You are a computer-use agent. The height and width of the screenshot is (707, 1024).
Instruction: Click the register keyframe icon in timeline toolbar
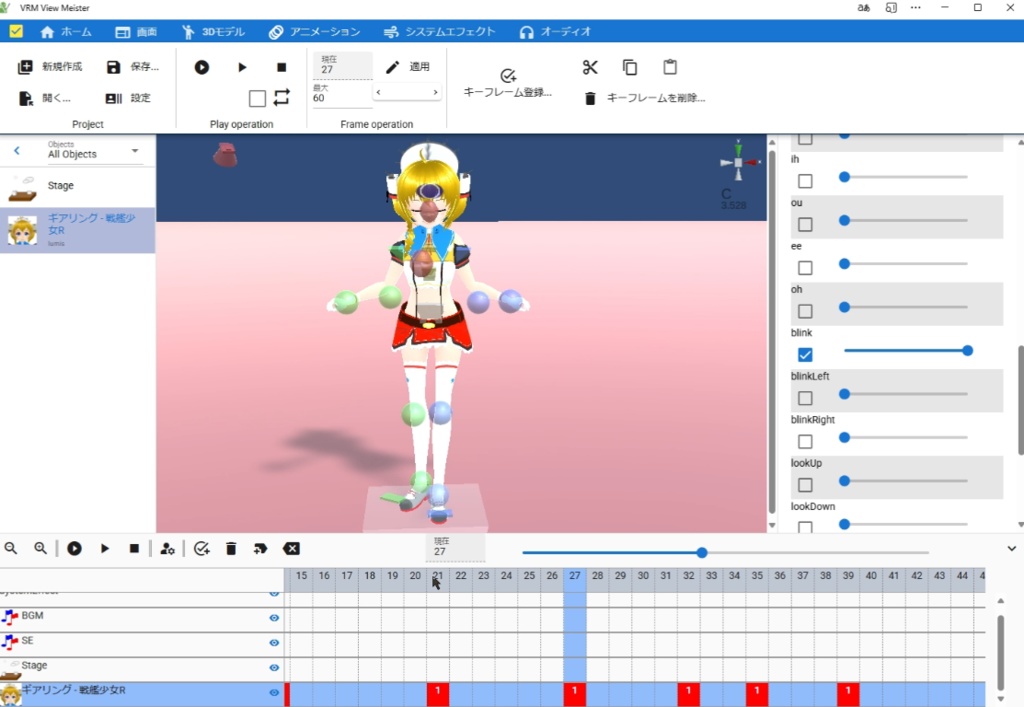pos(202,548)
